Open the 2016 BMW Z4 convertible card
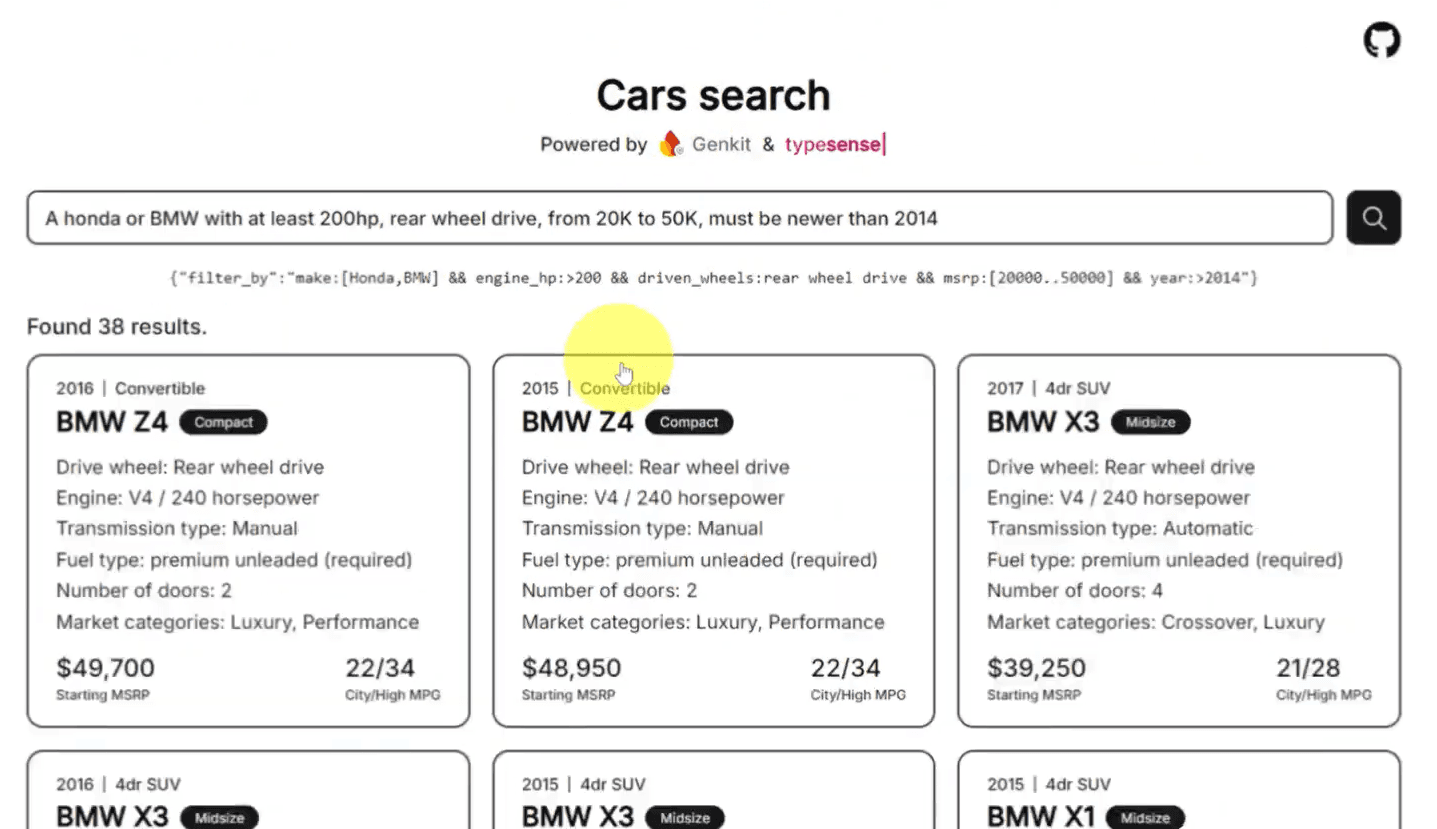The image size is (1437, 829). coord(248,540)
